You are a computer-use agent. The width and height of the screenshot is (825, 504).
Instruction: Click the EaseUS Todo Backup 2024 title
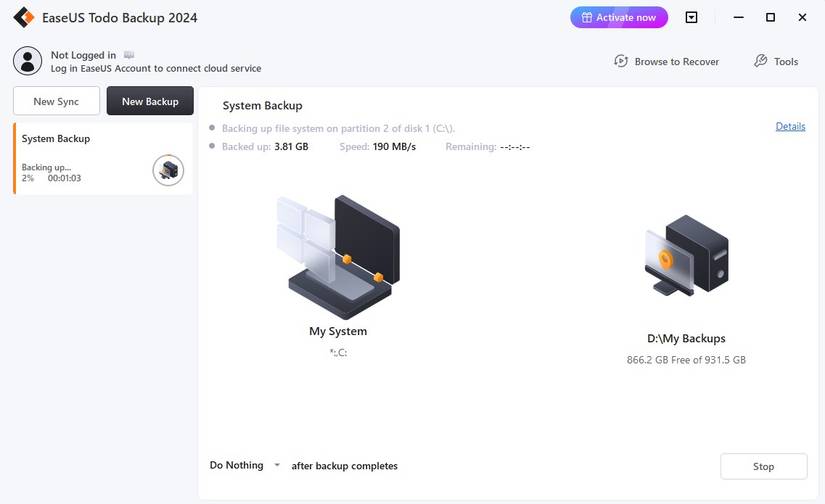click(x=119, y=18)
